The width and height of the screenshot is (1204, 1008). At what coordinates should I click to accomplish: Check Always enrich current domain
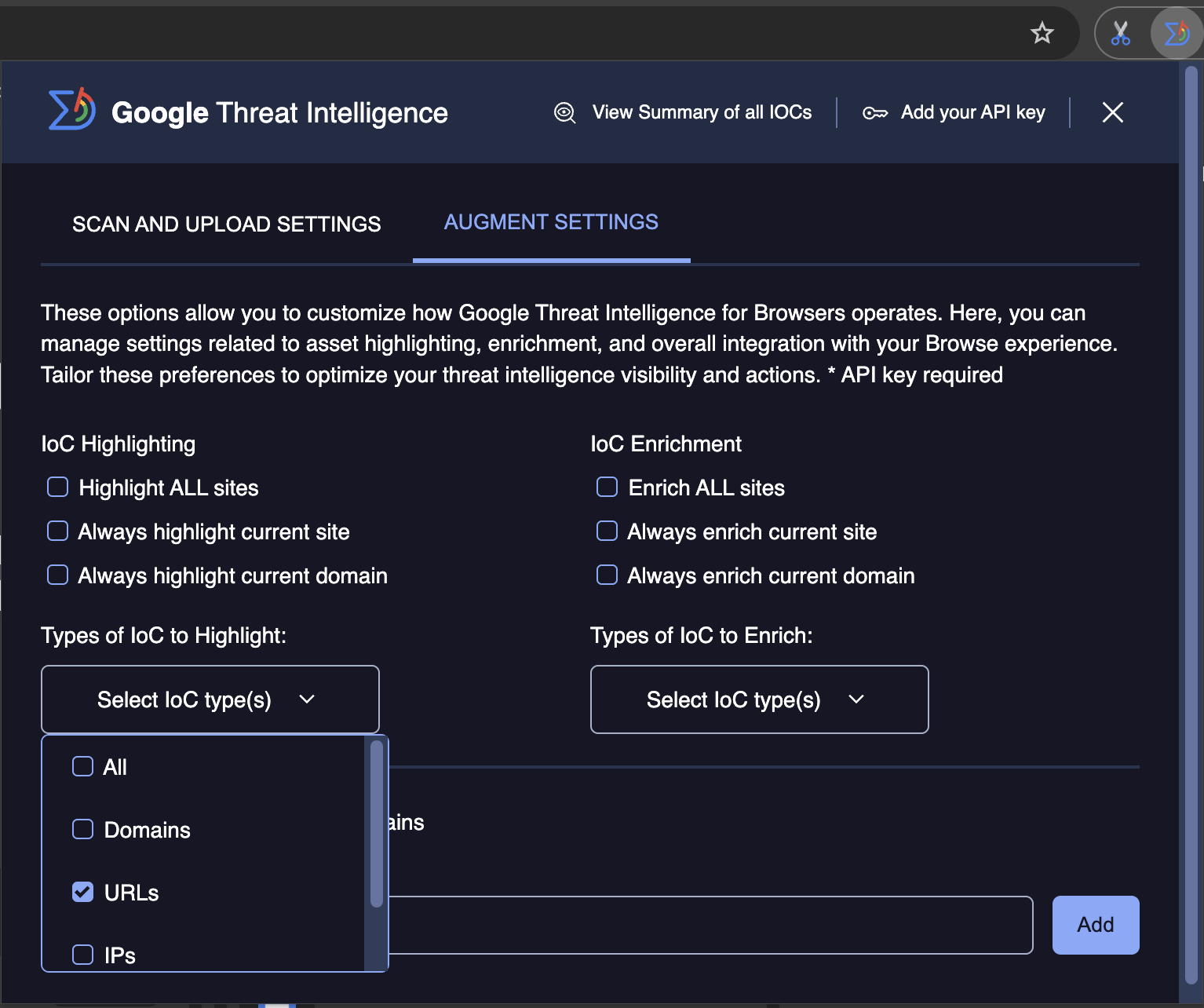click(x=607, y=575)
